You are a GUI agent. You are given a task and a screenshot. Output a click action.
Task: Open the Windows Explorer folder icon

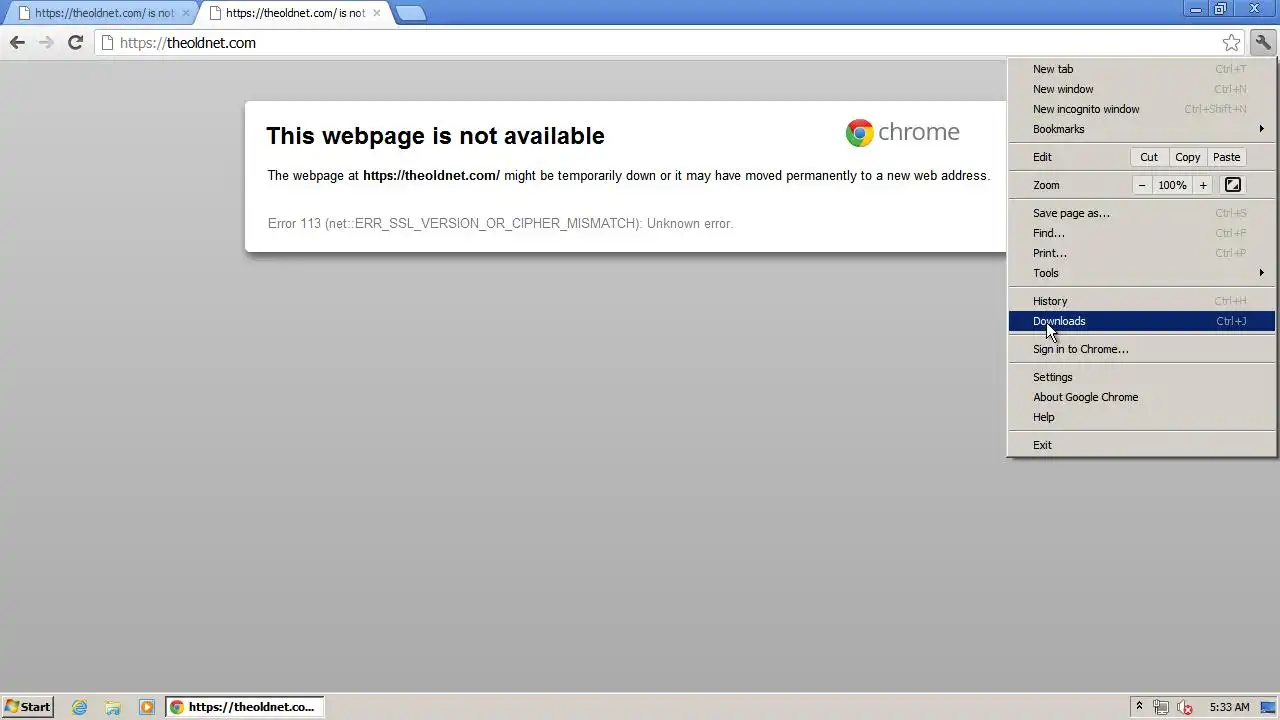point(113,707)
